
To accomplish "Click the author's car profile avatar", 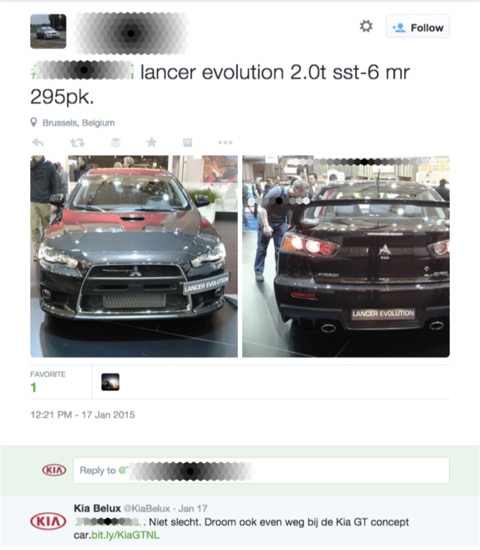I will pos(48,31).
